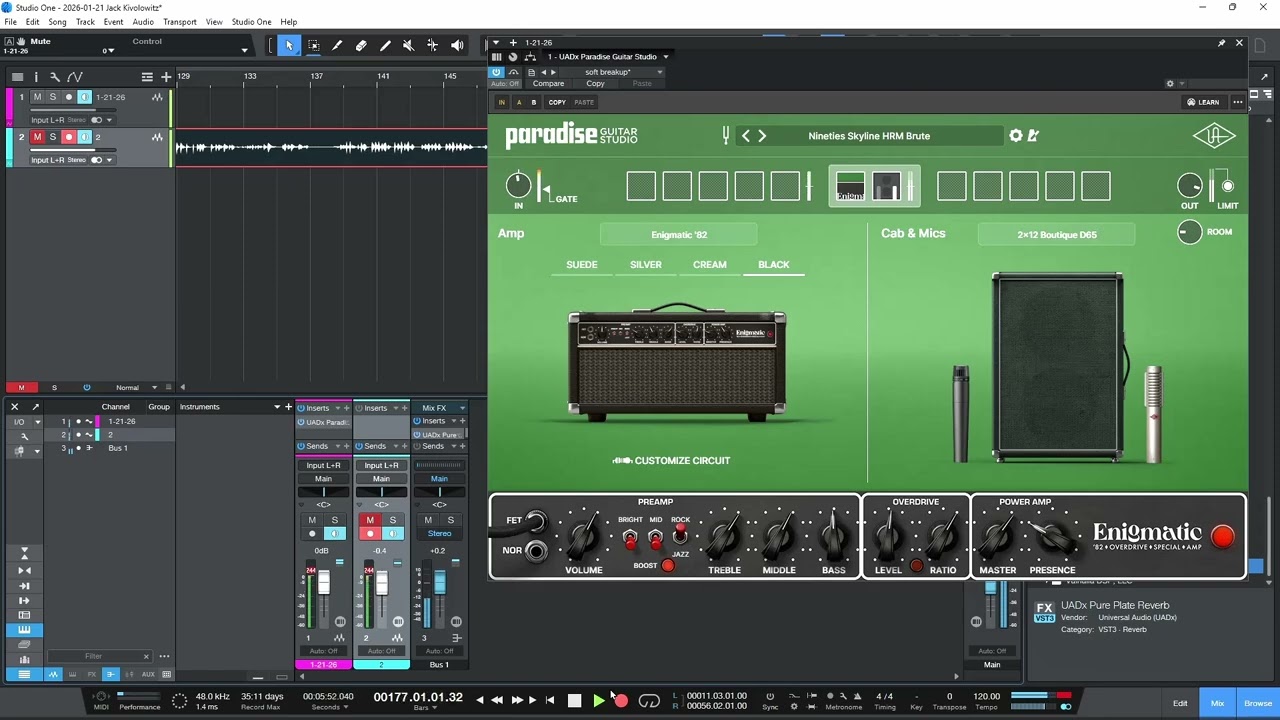Open CUSTOMIZE CIRCUIT for the amp
The width and height of the screenshot is (1280, 720).
pos(671,461)
